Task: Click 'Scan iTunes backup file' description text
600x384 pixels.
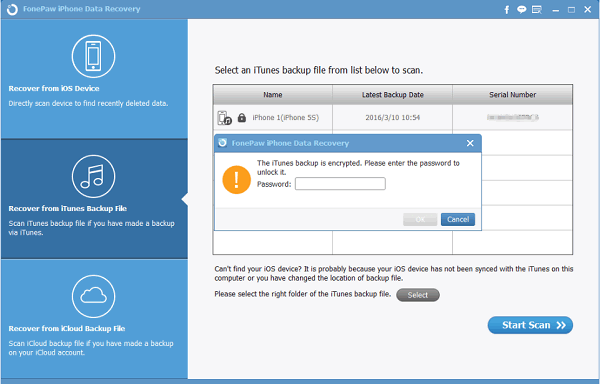Action: 91,228
